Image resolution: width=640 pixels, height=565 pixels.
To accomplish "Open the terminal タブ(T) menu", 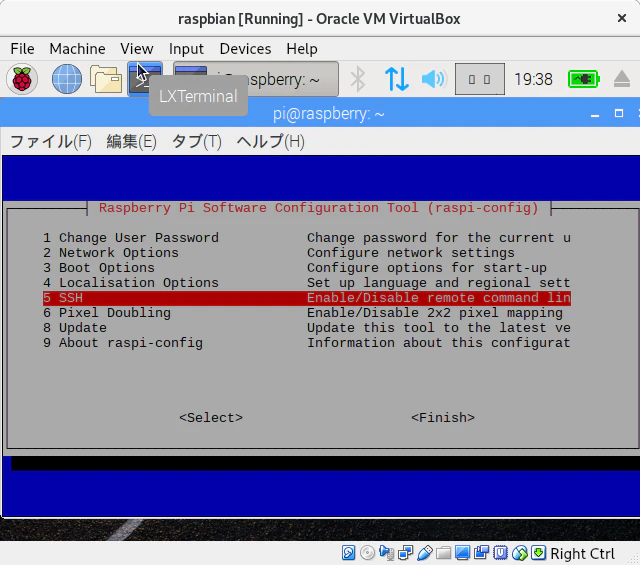I will (x=197, y=142).
